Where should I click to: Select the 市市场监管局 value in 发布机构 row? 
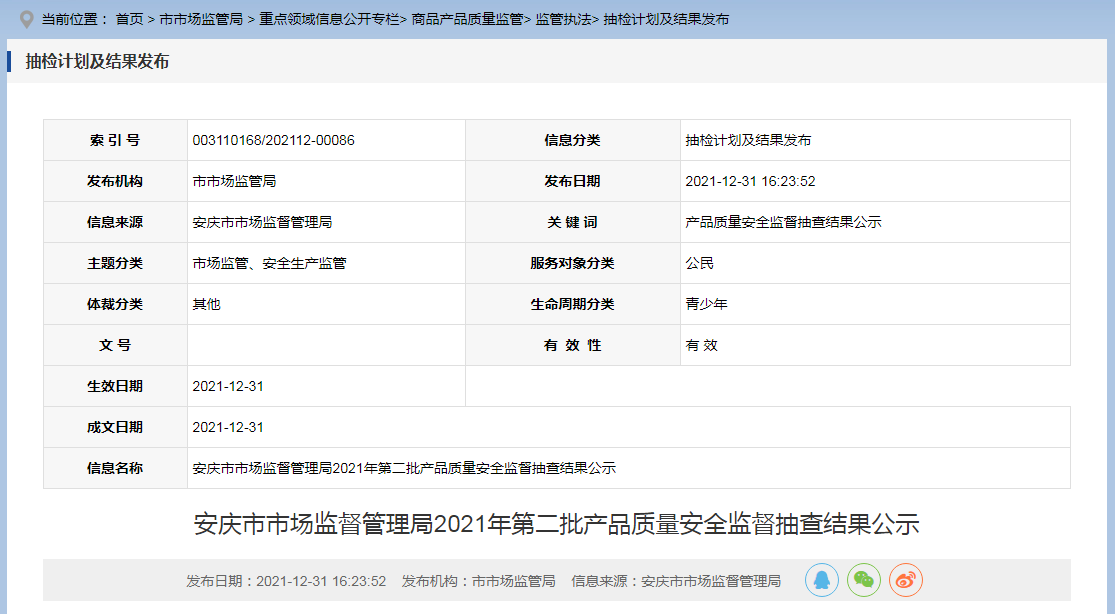click(234, 181)
